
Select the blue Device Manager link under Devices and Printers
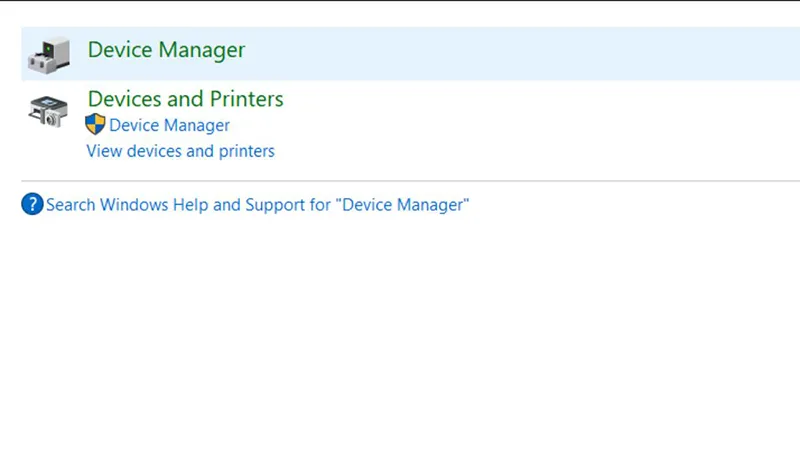click(x=169, y=125)
